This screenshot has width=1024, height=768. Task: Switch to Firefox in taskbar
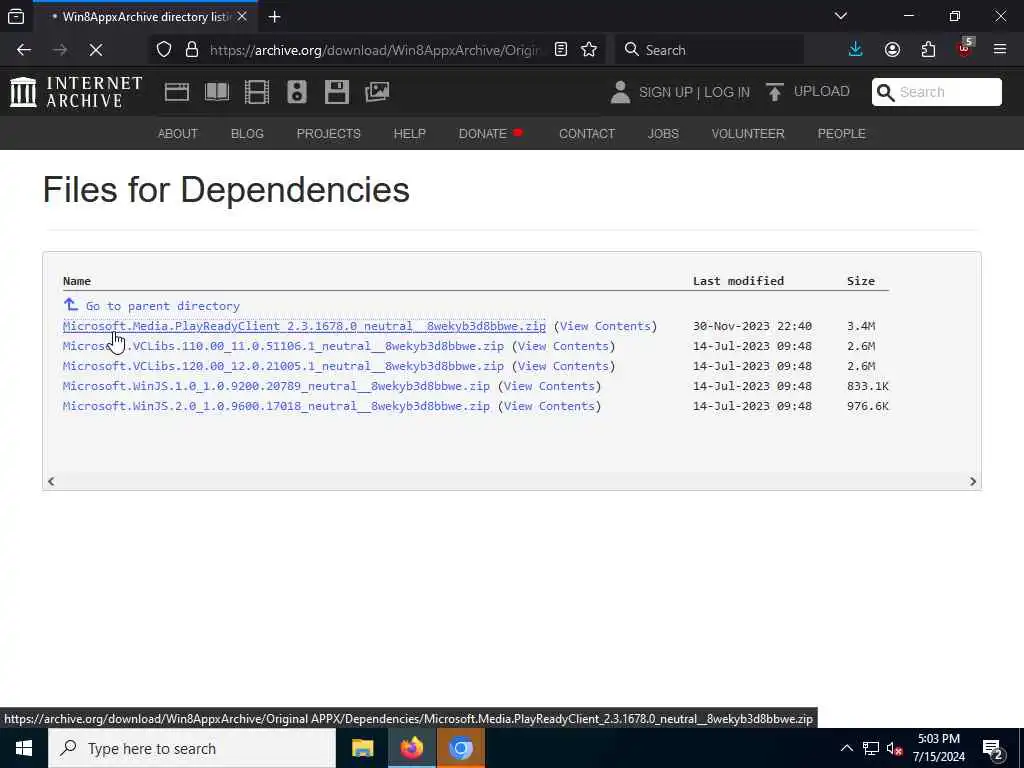[411, 748]
